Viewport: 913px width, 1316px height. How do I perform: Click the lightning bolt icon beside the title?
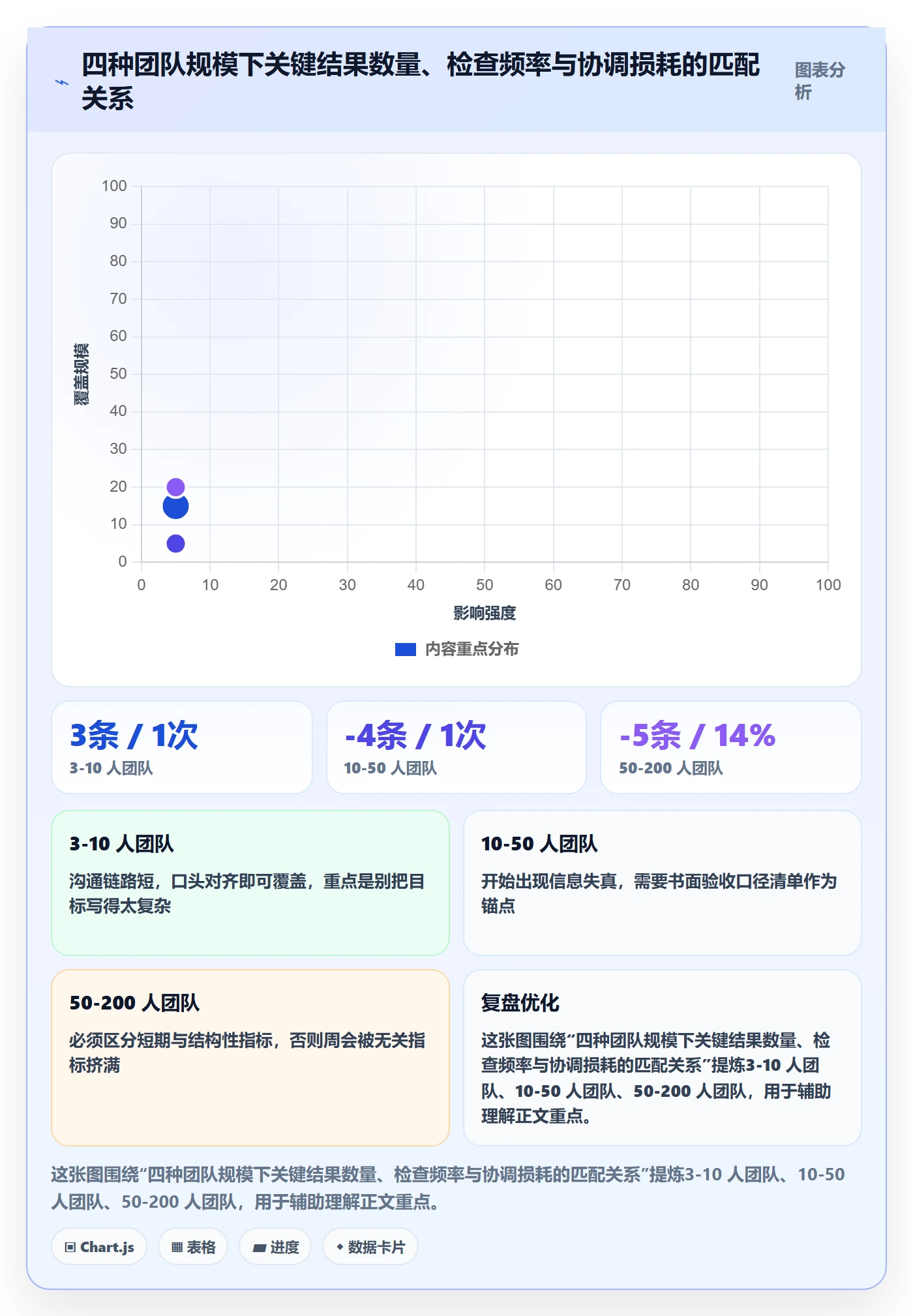[62, 82]
